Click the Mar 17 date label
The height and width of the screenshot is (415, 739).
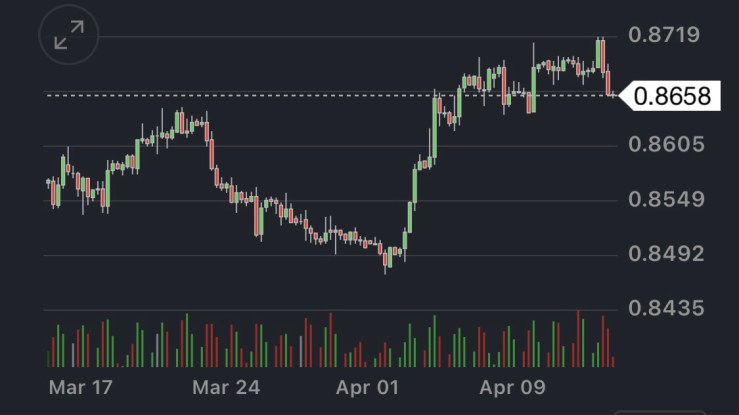pyautogui.click(x=80, y=387)
